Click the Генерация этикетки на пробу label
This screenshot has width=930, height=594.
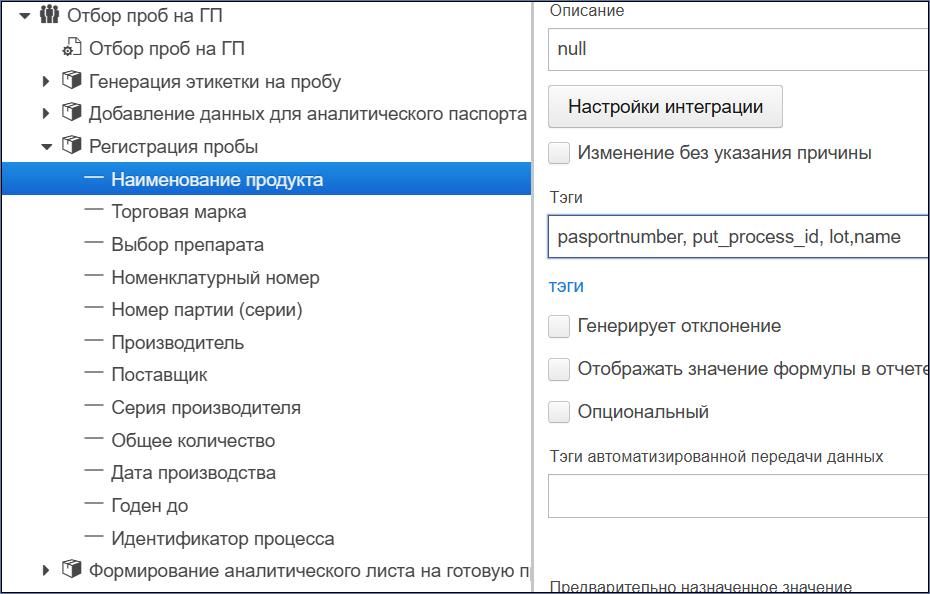(215, 81)
